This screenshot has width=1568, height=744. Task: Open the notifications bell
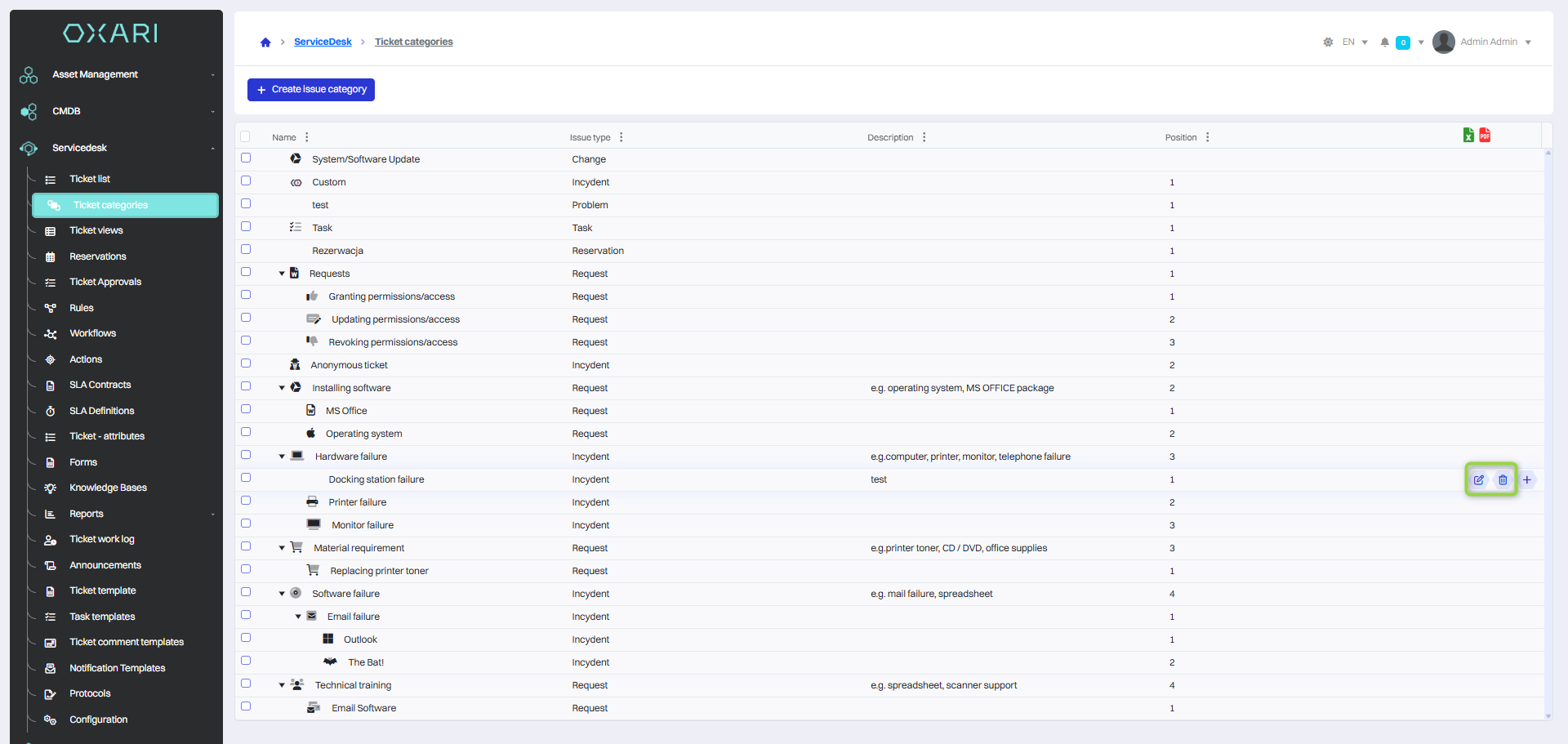[x=1384, y=42]
